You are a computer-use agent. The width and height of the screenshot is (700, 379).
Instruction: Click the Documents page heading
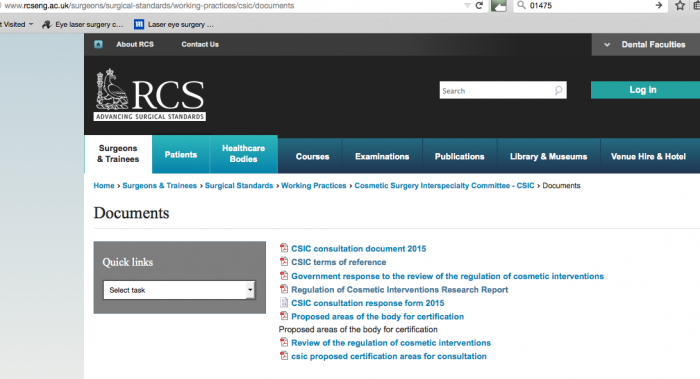[131, 213]
